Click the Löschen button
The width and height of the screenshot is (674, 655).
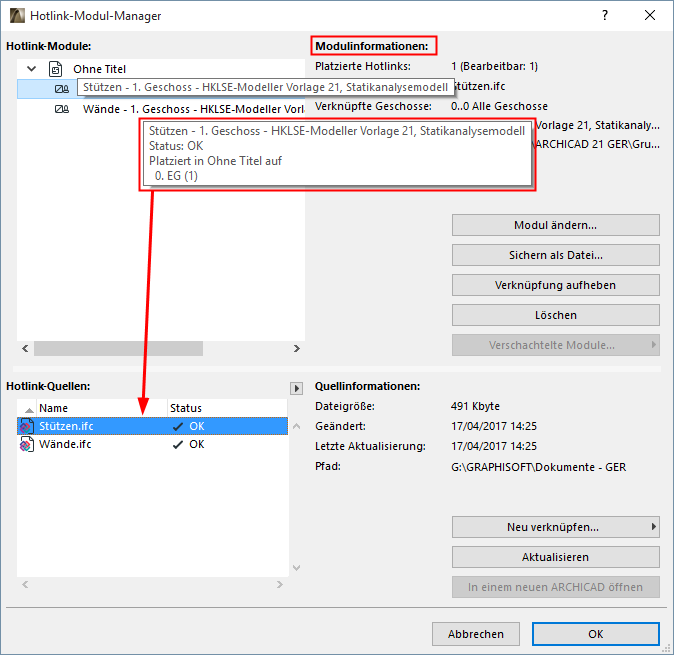tap(555, 315)
